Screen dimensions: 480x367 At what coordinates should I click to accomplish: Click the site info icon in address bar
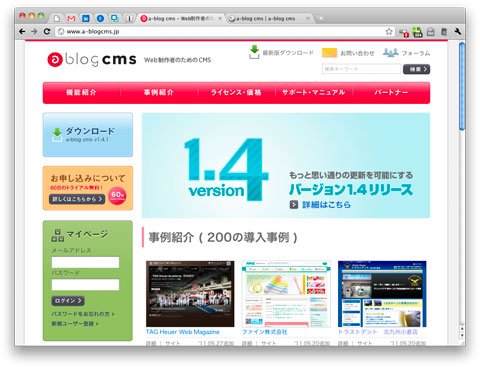(61, 32)
